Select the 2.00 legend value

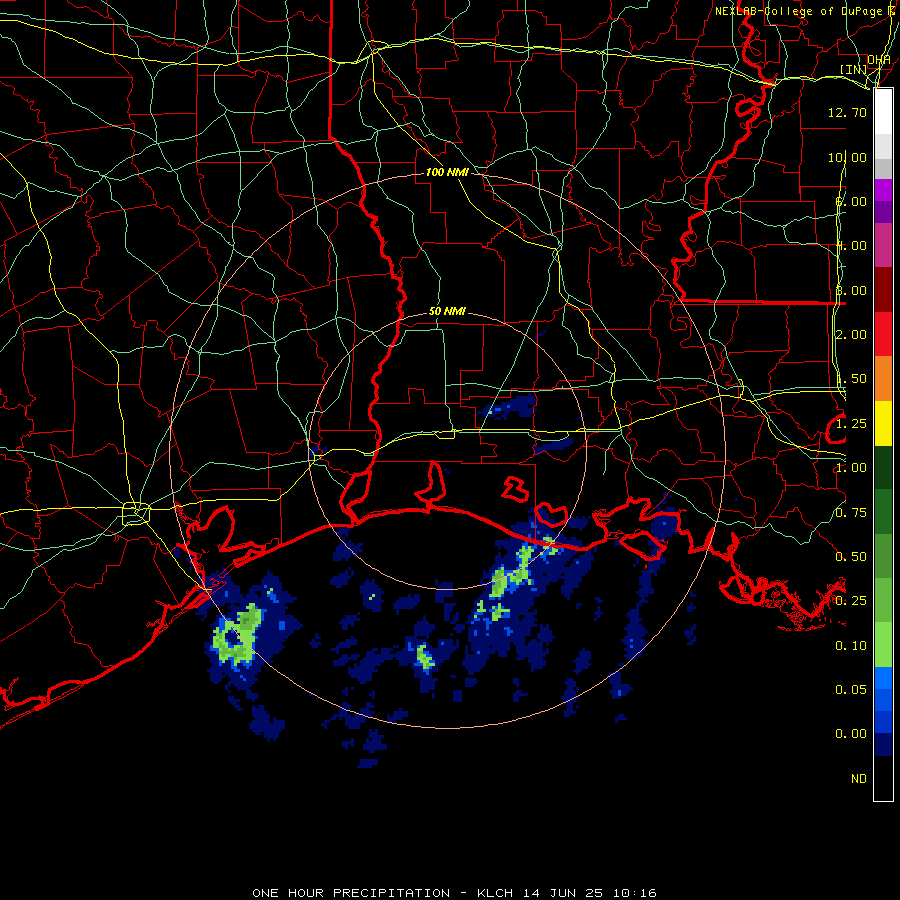[x=851, y=335]
